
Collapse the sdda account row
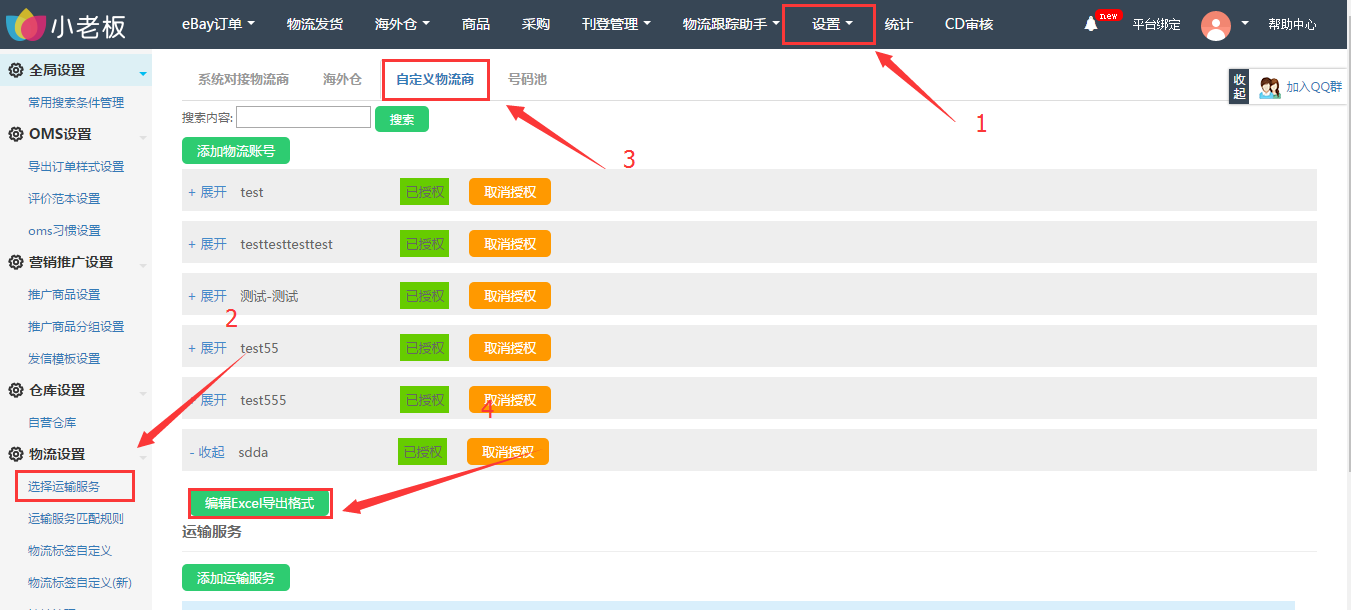point(207,452)
